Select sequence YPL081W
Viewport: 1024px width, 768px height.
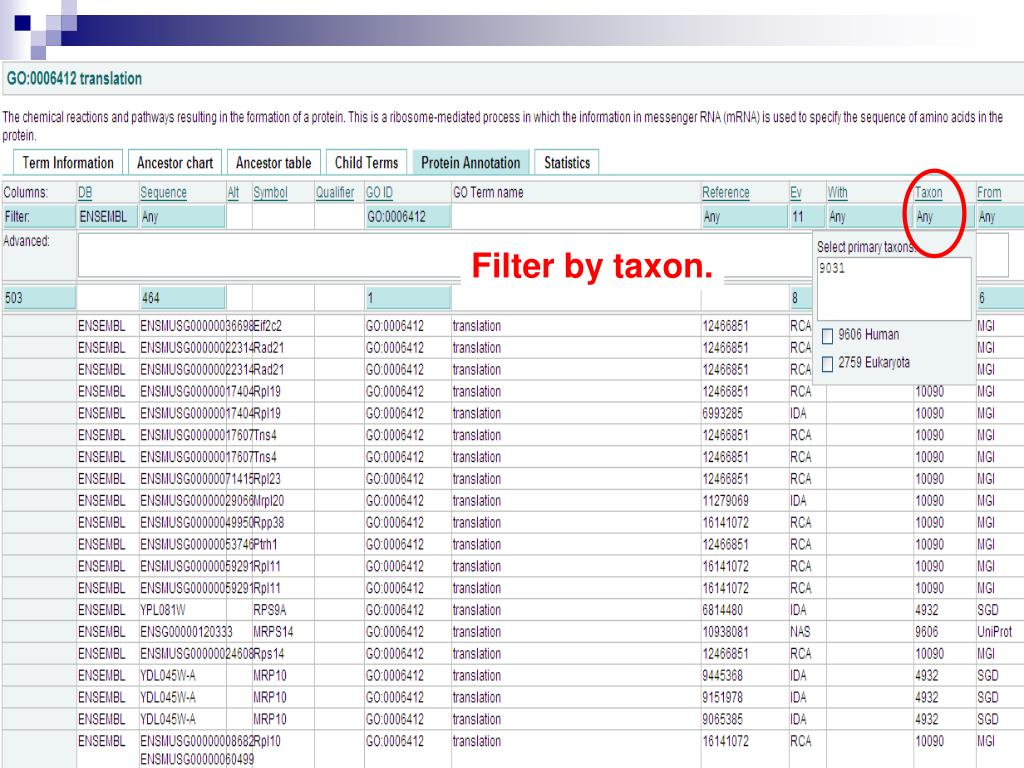pyautogui.click(x=163, y=610)
